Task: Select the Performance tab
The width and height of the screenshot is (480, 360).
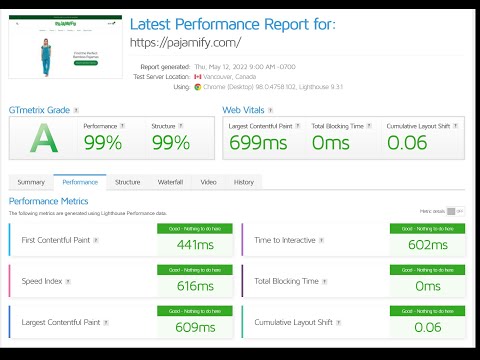Action: (80, 182)
